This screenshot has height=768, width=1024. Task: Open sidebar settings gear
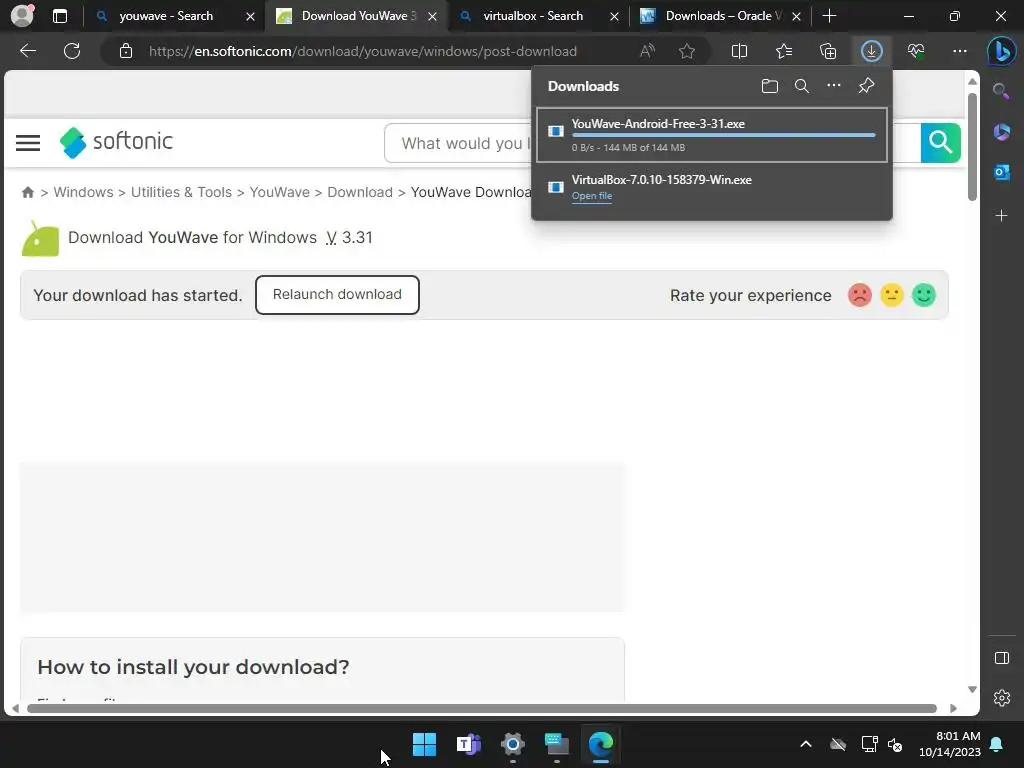(1002, 698)
